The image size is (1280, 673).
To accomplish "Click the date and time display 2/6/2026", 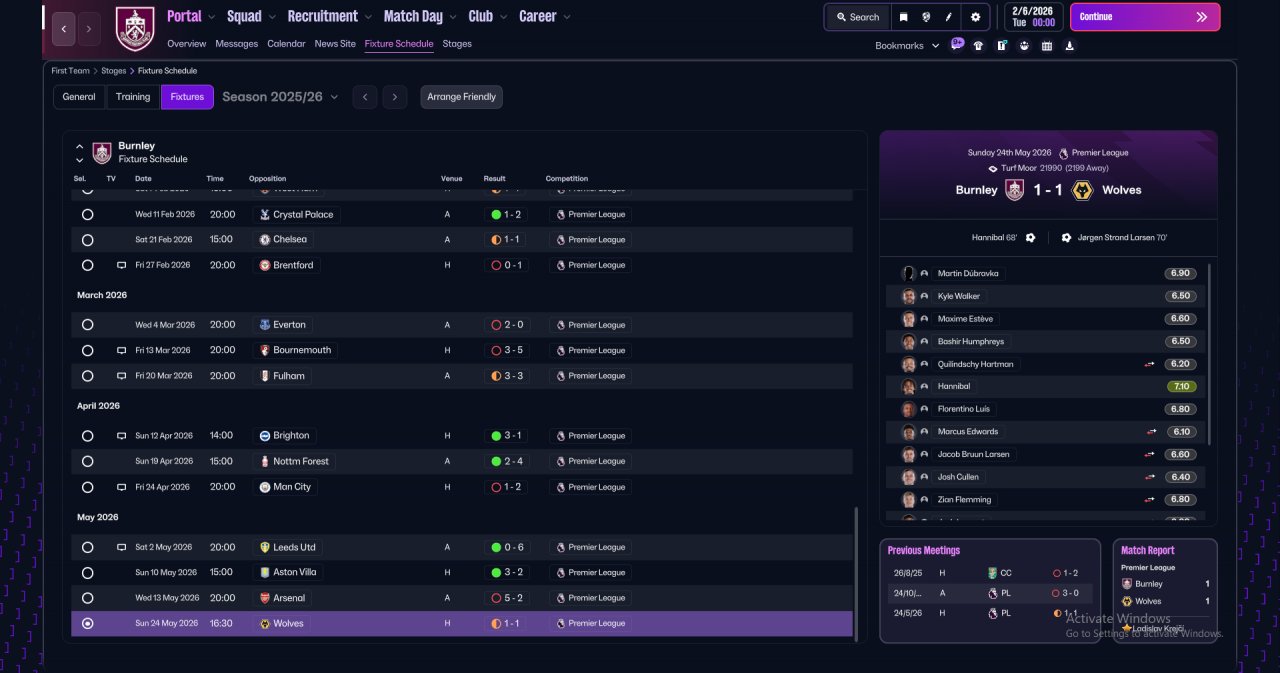I will [x=1033, y=17].
